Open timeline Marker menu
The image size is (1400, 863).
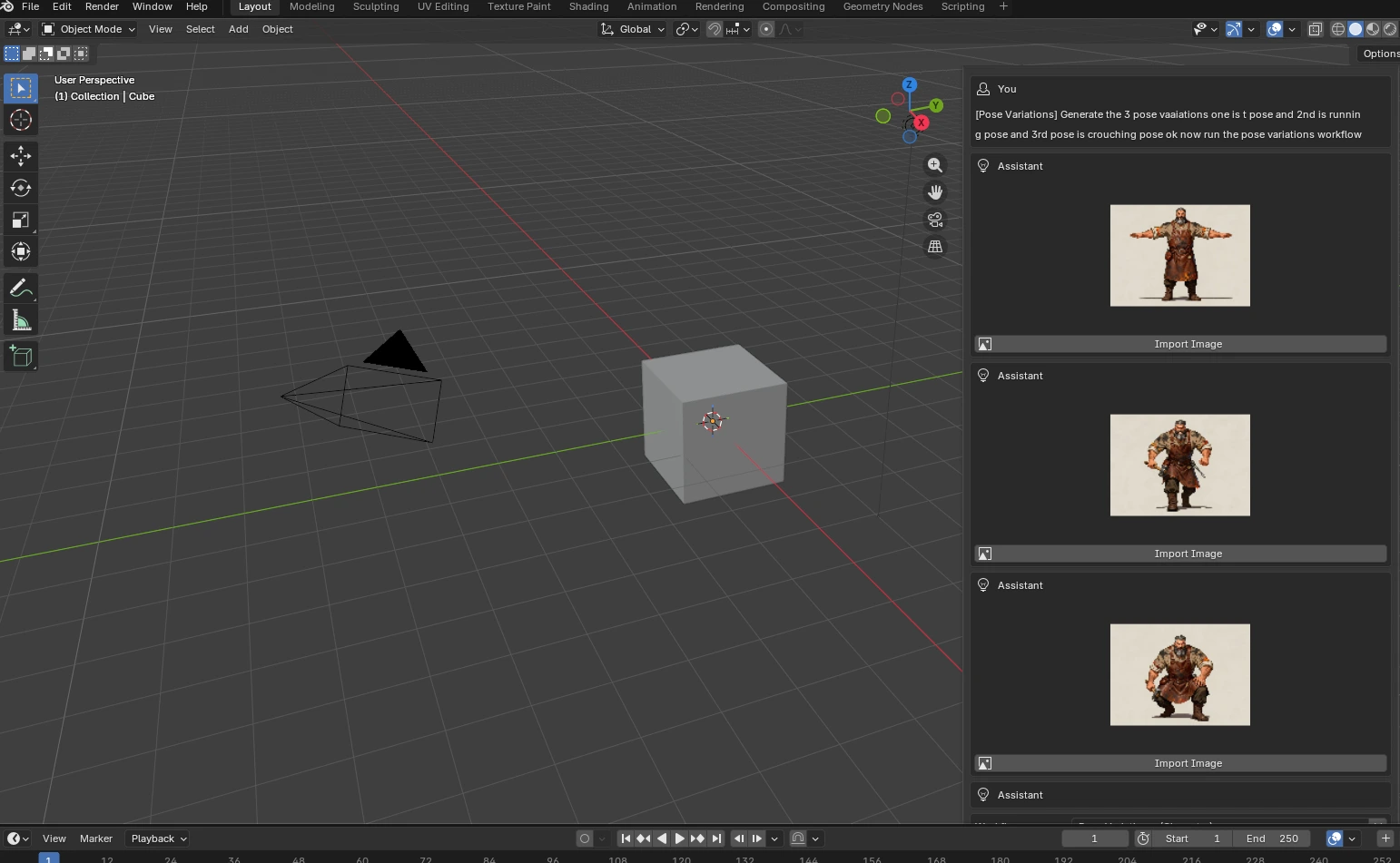(96, 838)
